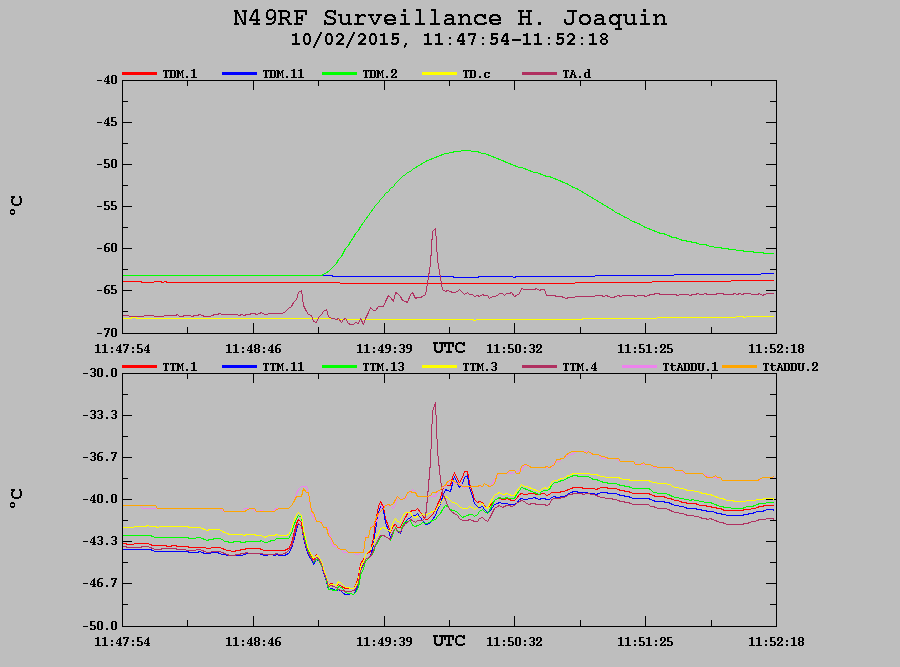Click the blue TTM.11 legend swatch
Viewport: 900px width, 667px height.
pyautogui.click(x=239, y=366)
